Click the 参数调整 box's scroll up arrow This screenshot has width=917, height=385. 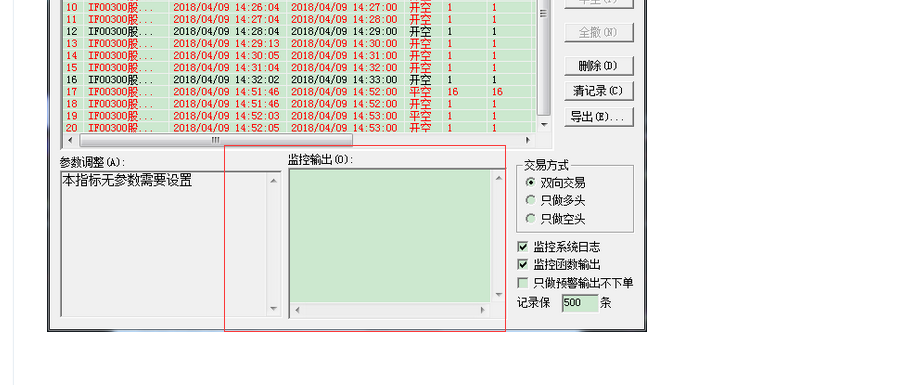click(274, 180)
